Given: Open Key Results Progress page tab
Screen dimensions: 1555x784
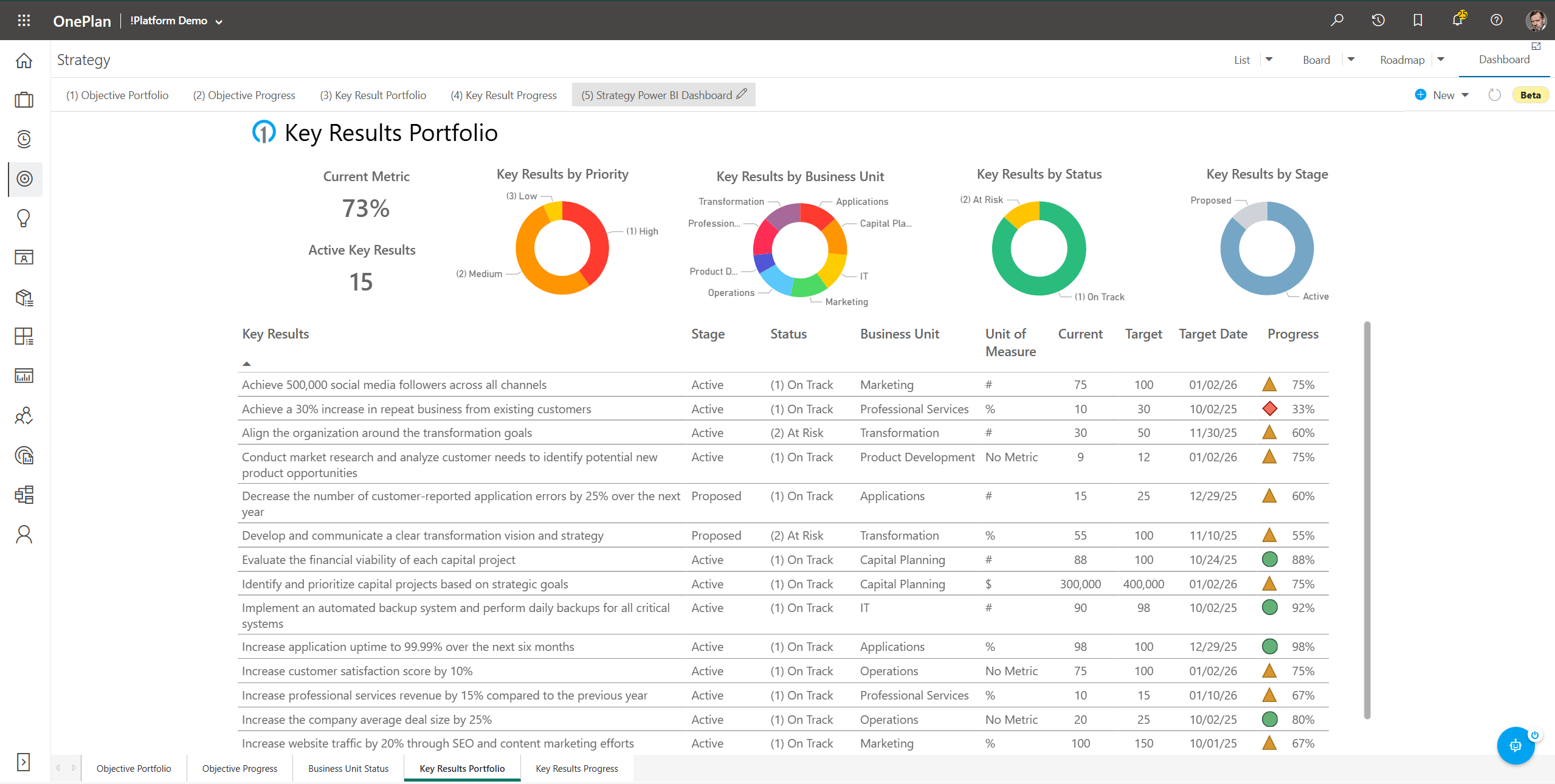Looking at the screenshot, I should point(577,768).
